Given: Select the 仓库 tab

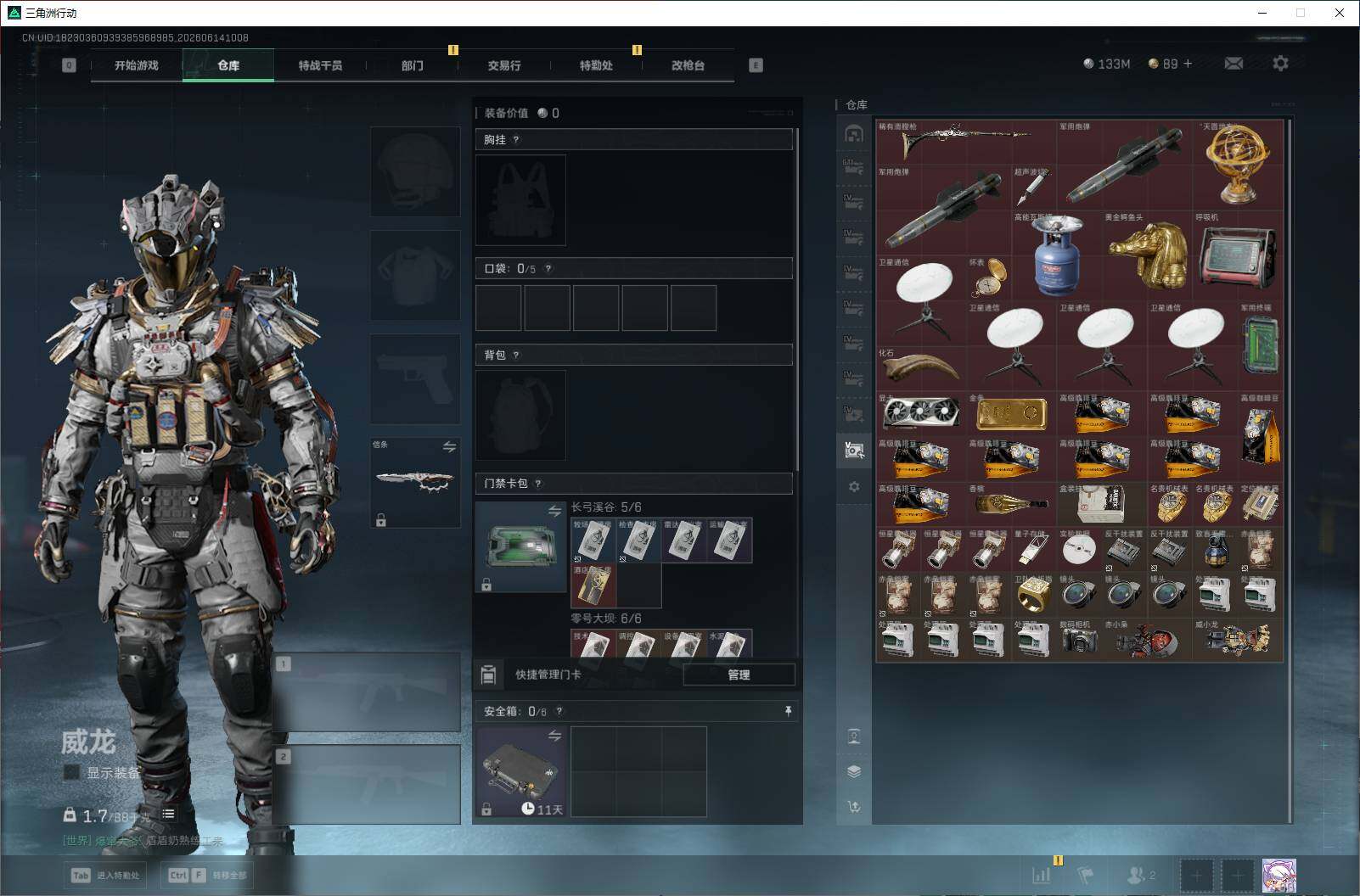Looking at the screenshot, I should (x=228, y=65).
